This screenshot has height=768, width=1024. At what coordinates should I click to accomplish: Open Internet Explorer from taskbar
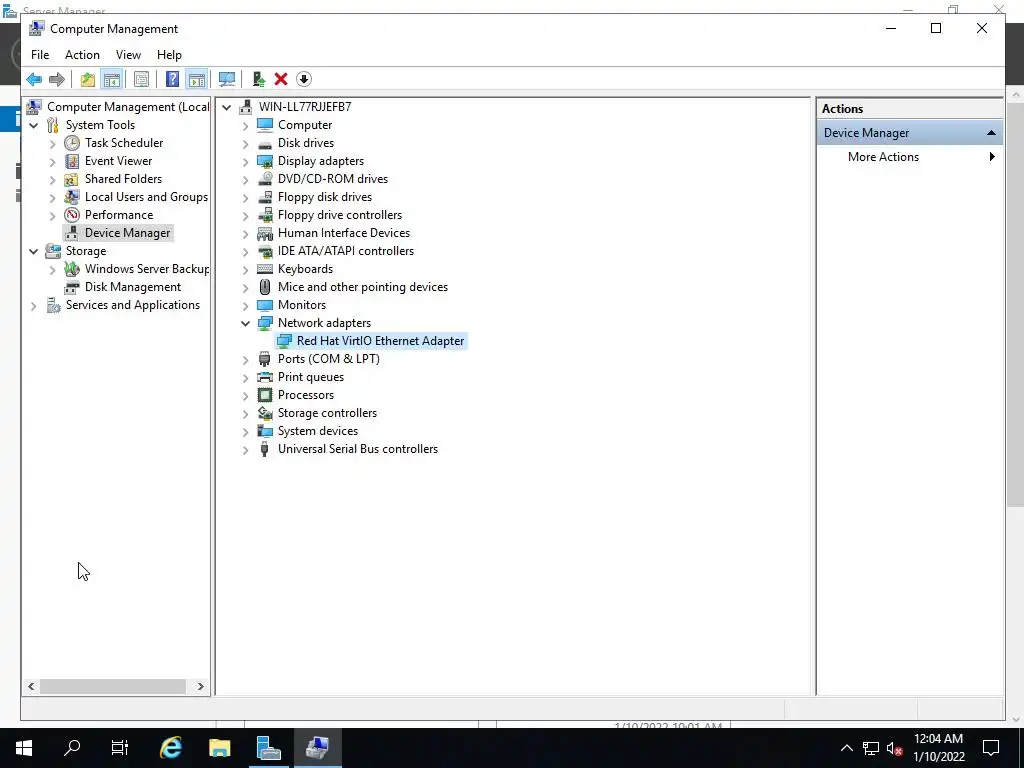(170, 748)
